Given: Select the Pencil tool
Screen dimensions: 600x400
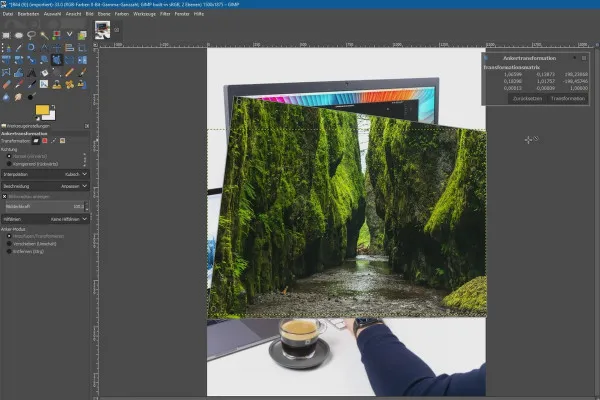Looking at the screenshot, I should (x=69, y=72).
